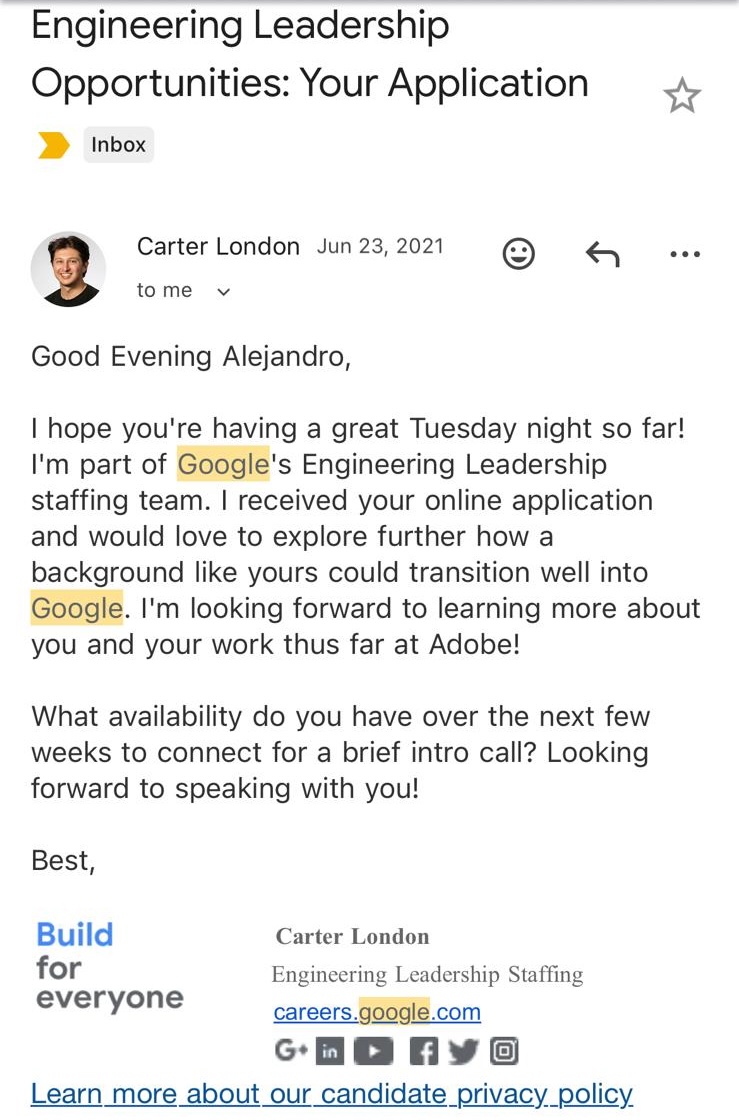Select the Inbox label chip
This screenshot has width=739, height=1120.
click(117, 144)
